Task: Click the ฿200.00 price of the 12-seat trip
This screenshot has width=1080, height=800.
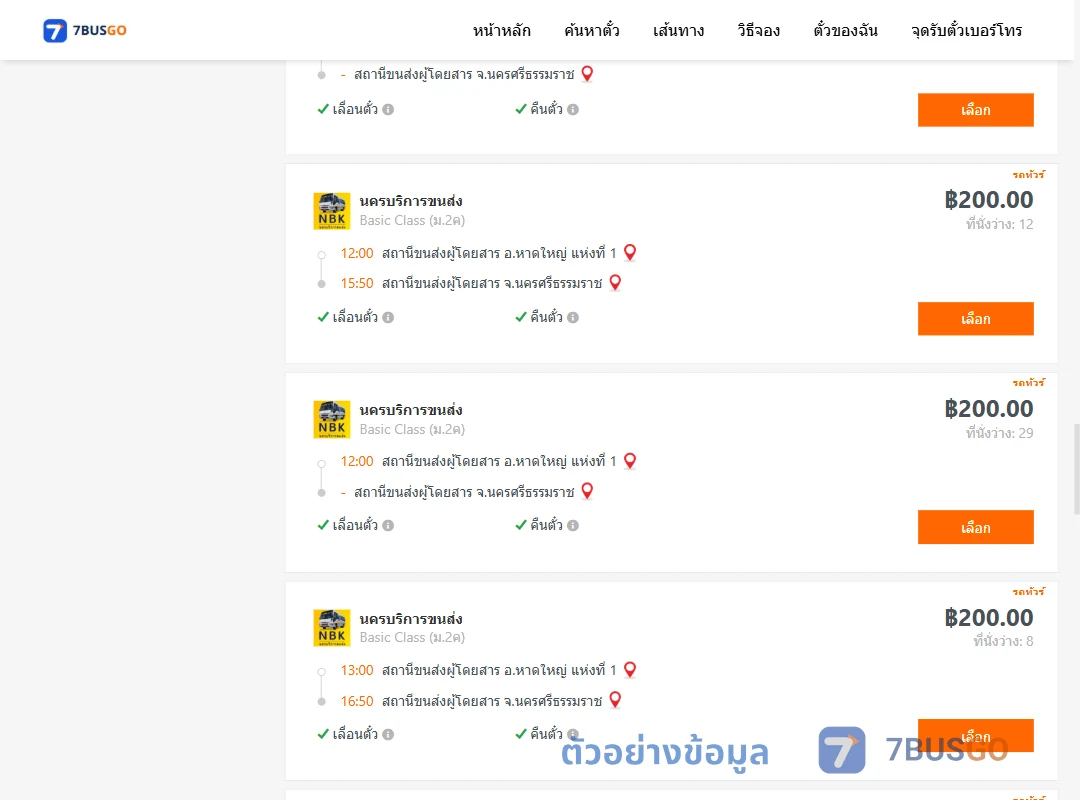Action: 988,200
